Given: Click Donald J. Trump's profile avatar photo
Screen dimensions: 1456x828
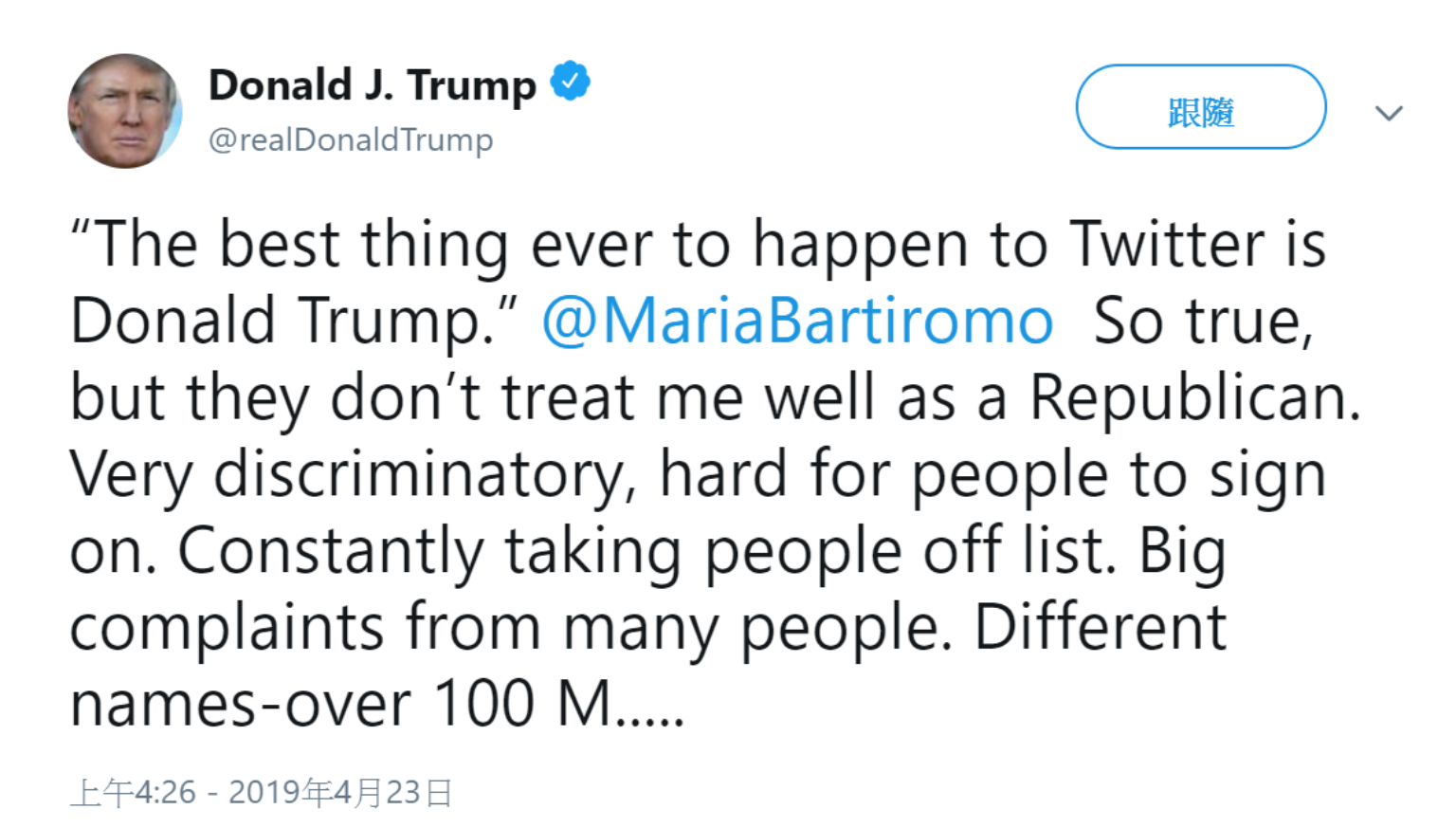Looking at the screenshot, I should point(124,112).
